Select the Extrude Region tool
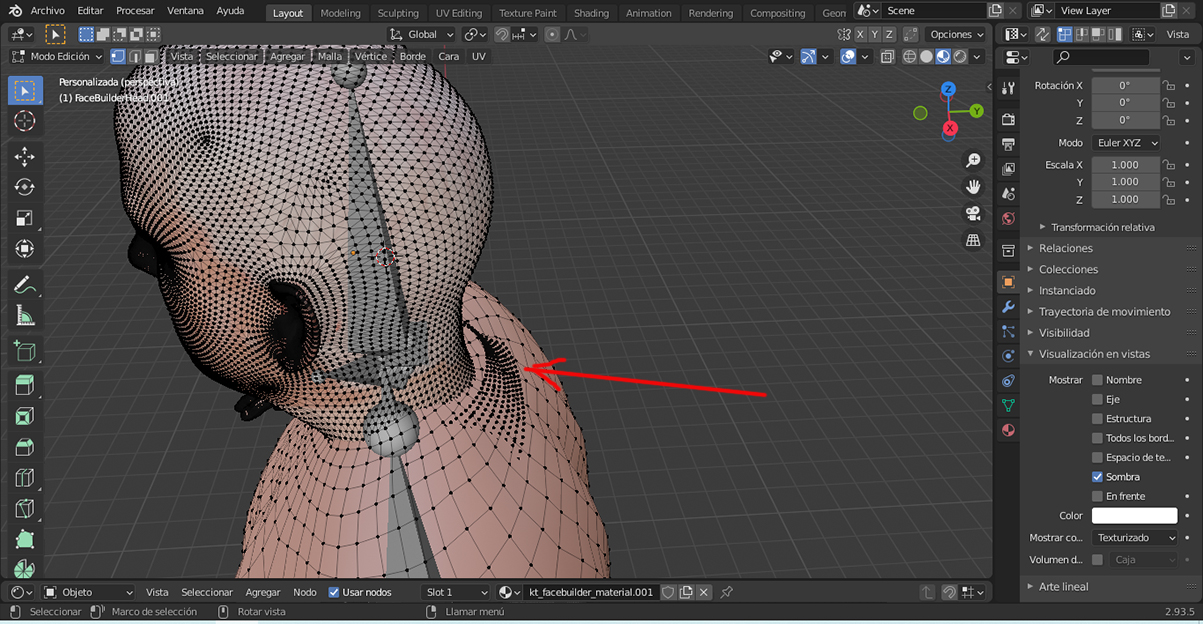 [x=25, y=386]
